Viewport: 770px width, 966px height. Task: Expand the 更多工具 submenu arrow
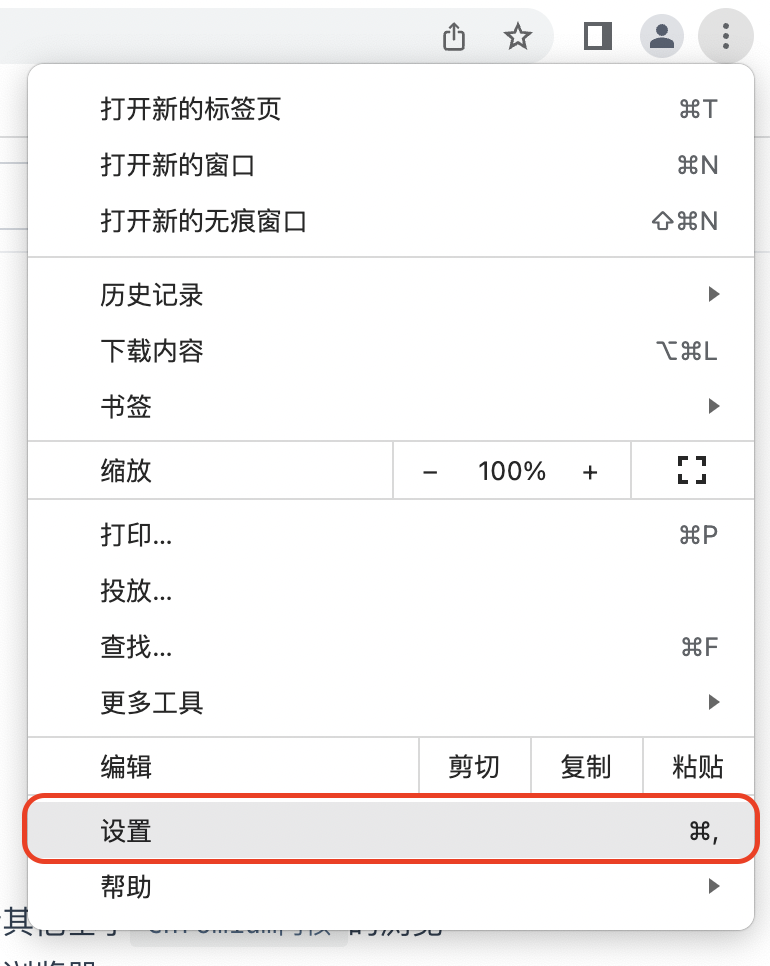pos(713,702)
